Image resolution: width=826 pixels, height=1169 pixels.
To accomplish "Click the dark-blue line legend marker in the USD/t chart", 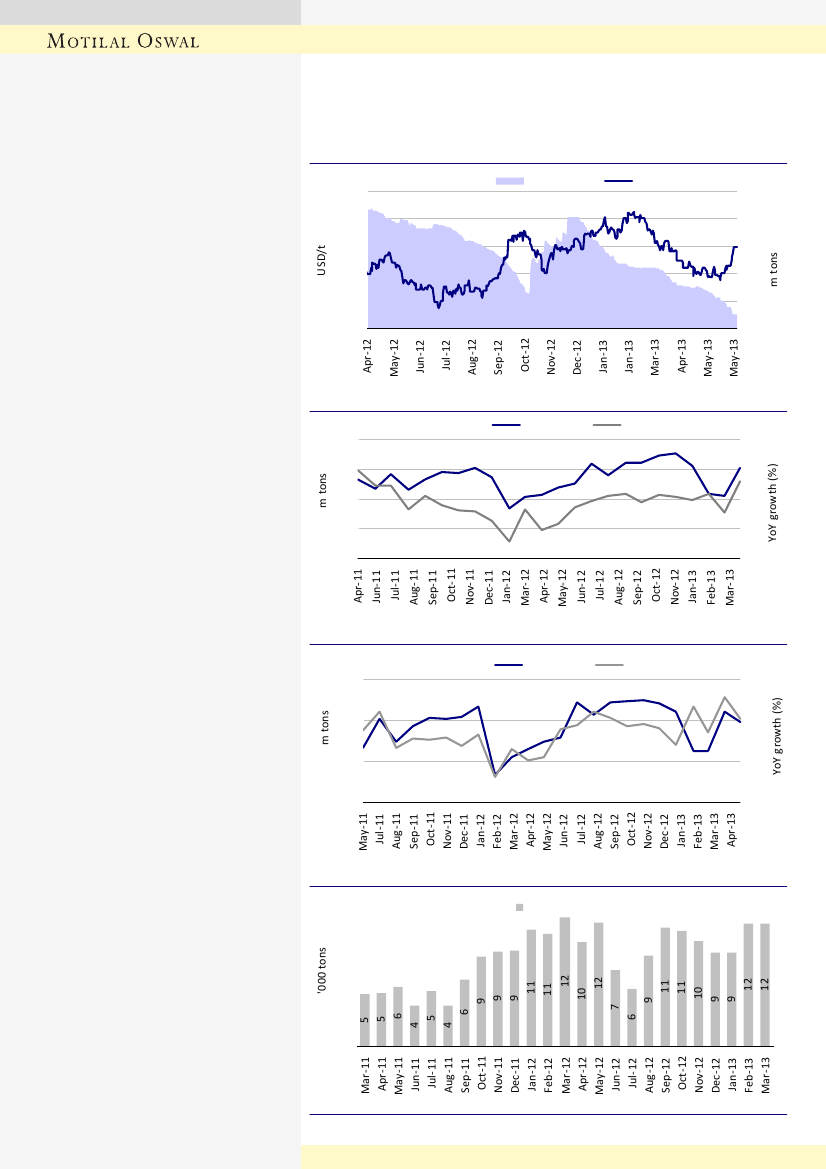I will pos(619,180).
